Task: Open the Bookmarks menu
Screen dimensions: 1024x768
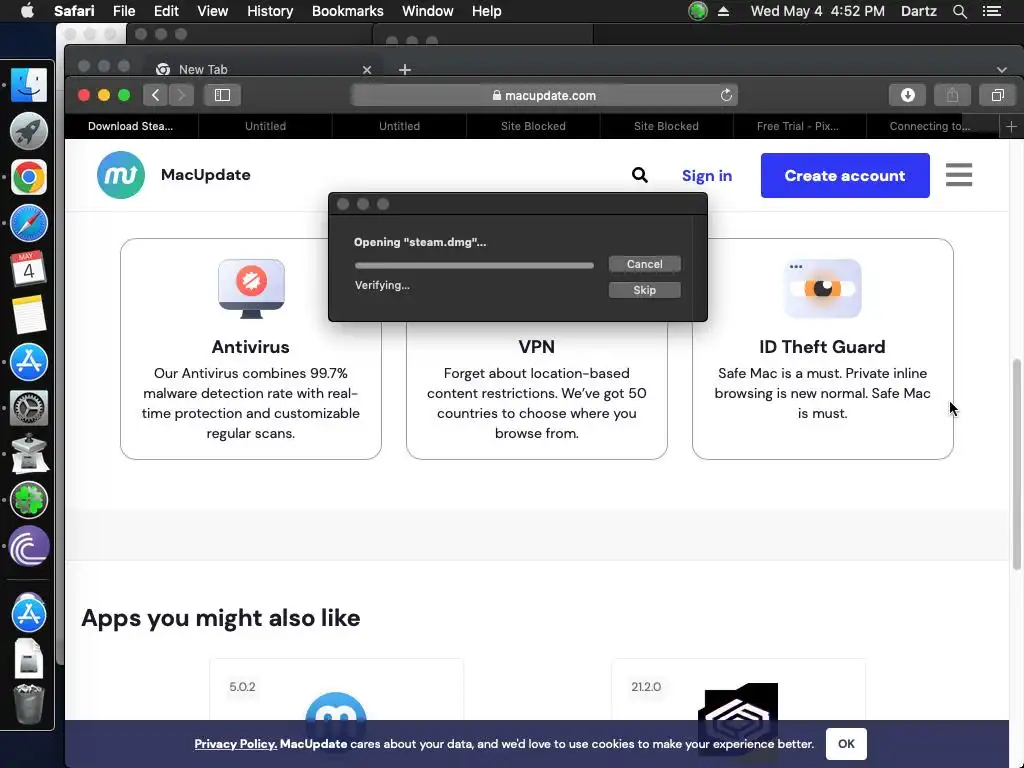Action: [x=347, y=11]
